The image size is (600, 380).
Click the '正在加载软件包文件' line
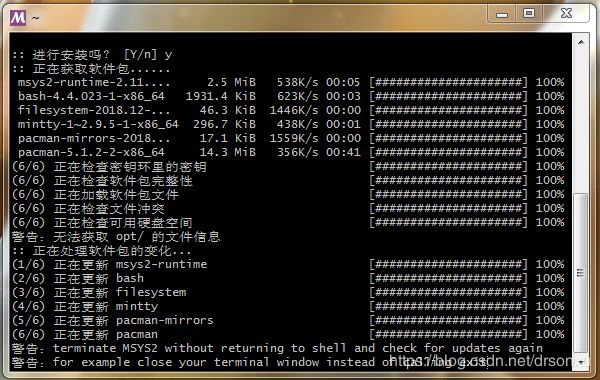pyautogui.click(x=288, y=194)
